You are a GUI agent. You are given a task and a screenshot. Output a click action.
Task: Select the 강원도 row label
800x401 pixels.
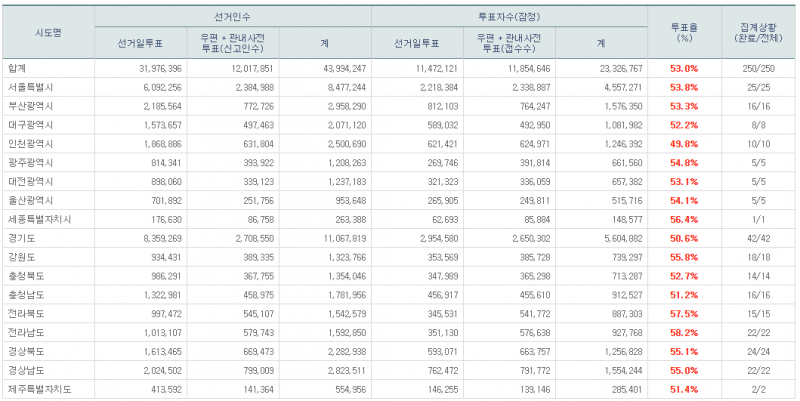(21, 257)
